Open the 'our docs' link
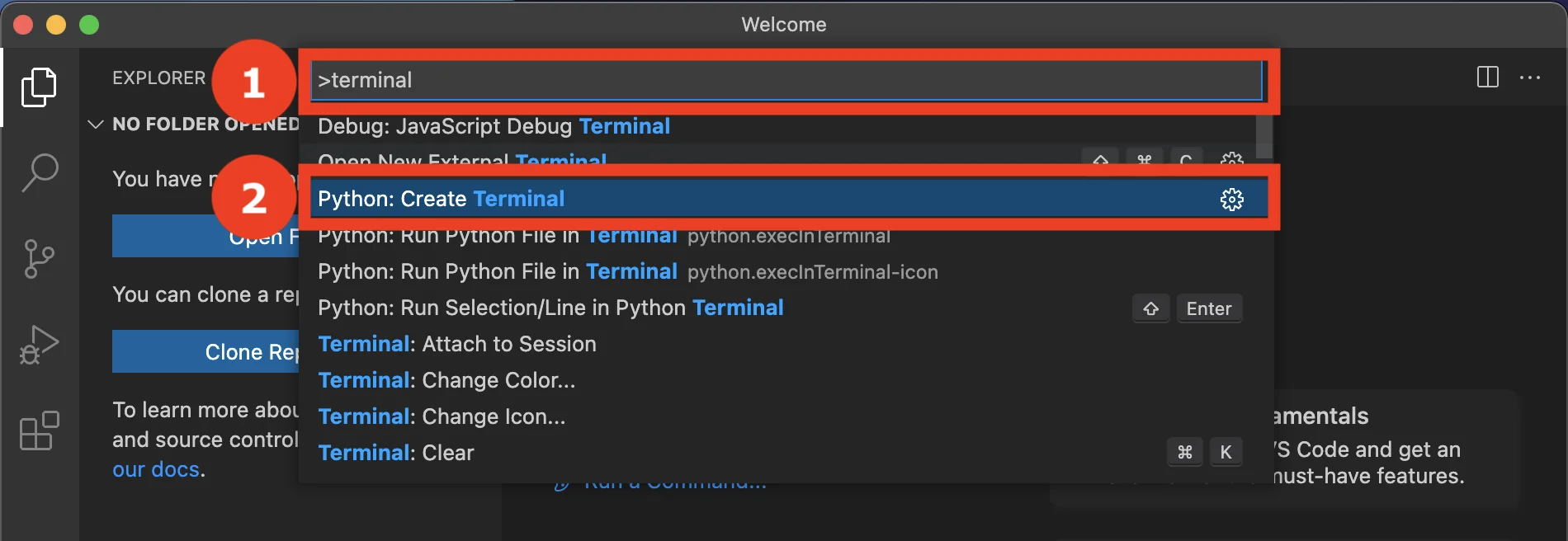Image resolution: width=1568 pixels, height=541 pixels. coord(156,469)
